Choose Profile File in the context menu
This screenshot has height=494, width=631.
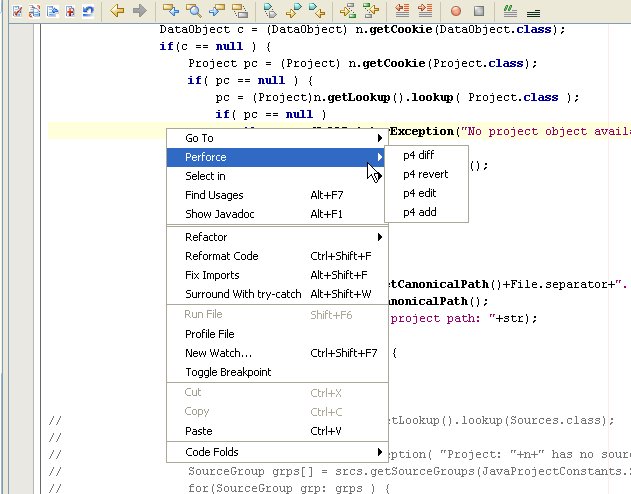pyautogui.click(x=277, y=334)
